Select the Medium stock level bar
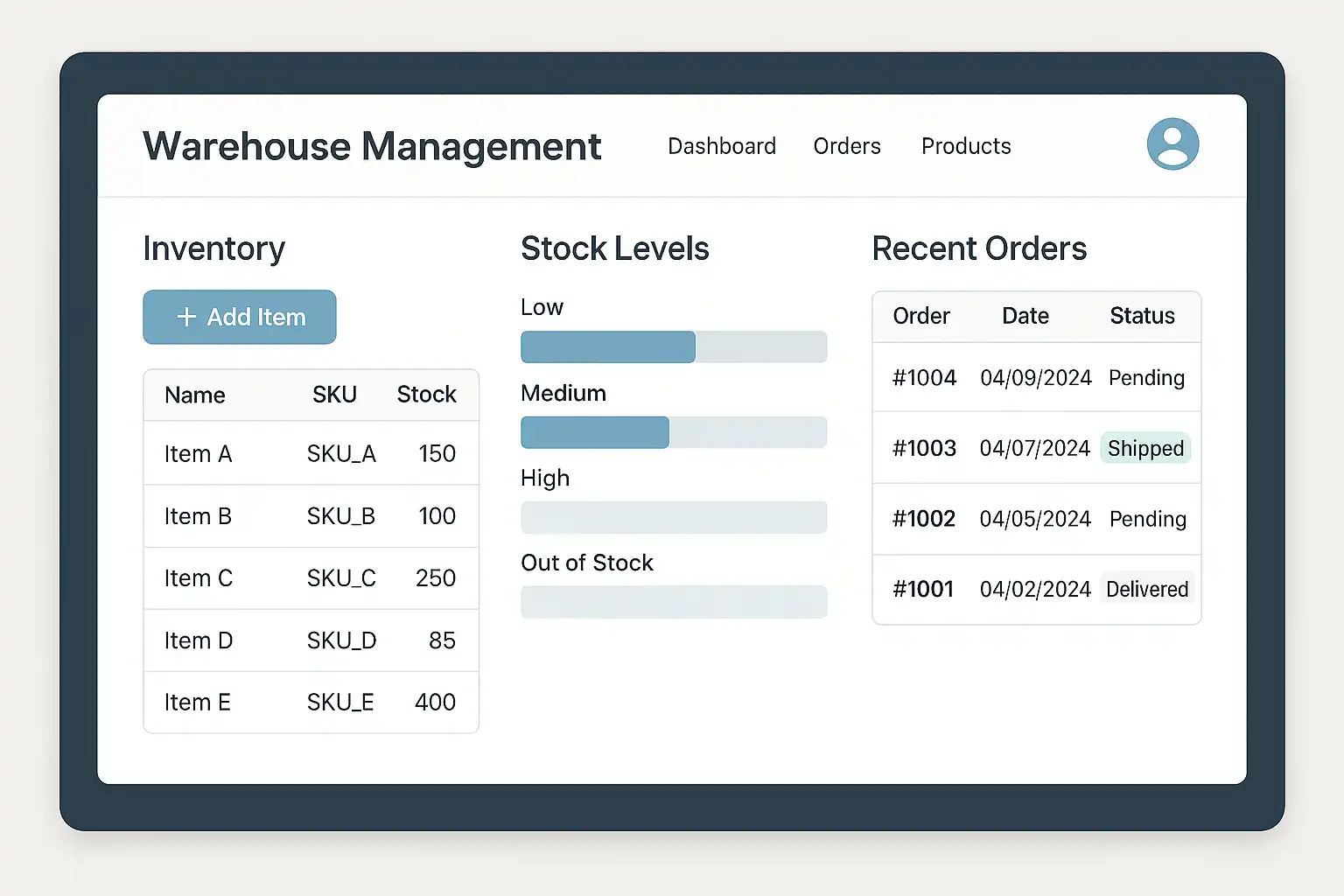The image size is (1344, 896). point(673,432)
